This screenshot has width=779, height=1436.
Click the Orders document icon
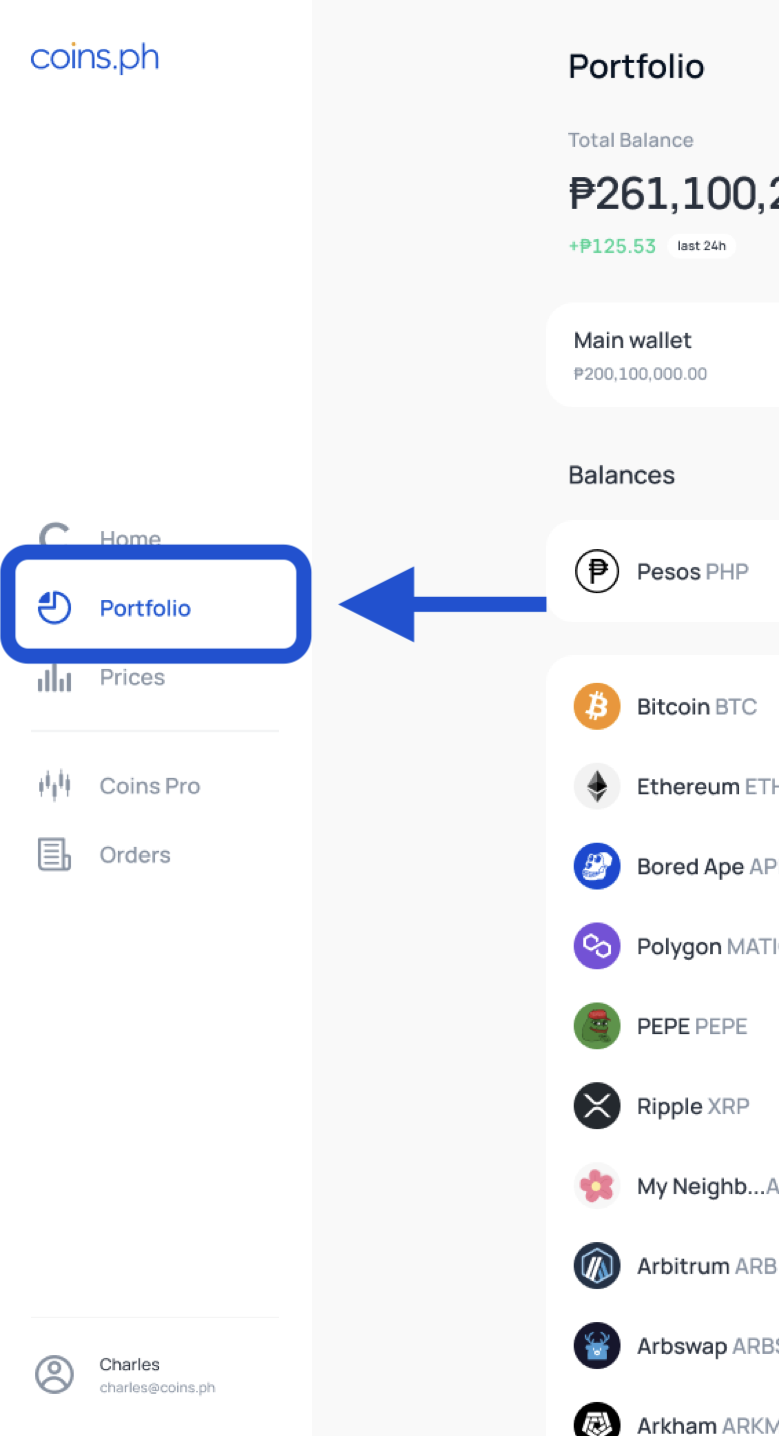coord(54,855)
